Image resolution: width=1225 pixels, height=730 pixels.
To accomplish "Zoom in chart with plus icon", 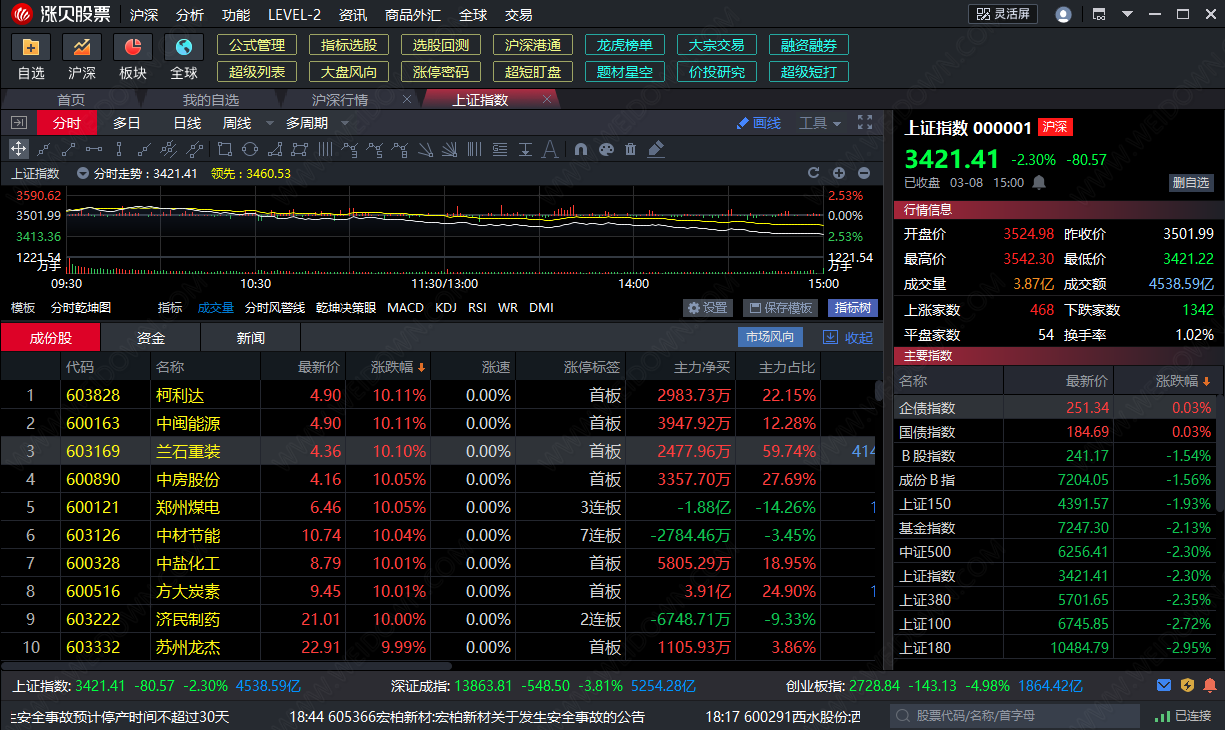I will 839,173.
